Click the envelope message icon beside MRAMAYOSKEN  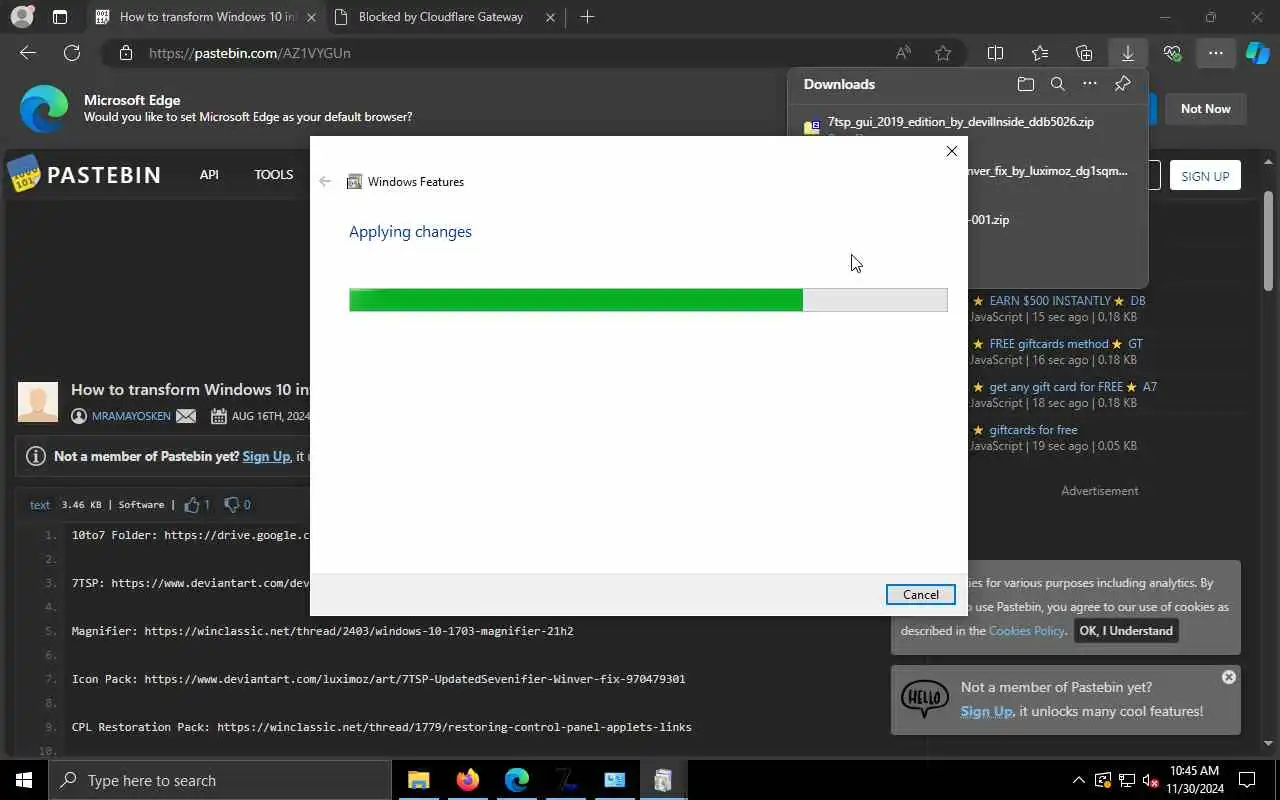186,416
